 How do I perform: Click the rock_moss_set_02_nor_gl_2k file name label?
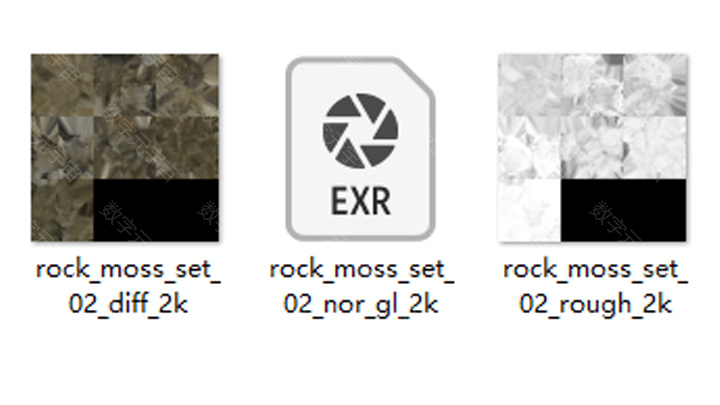tap(361, 287)
